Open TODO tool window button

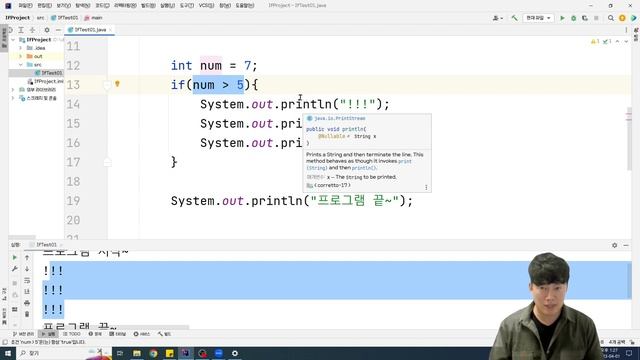coord(71,334)
